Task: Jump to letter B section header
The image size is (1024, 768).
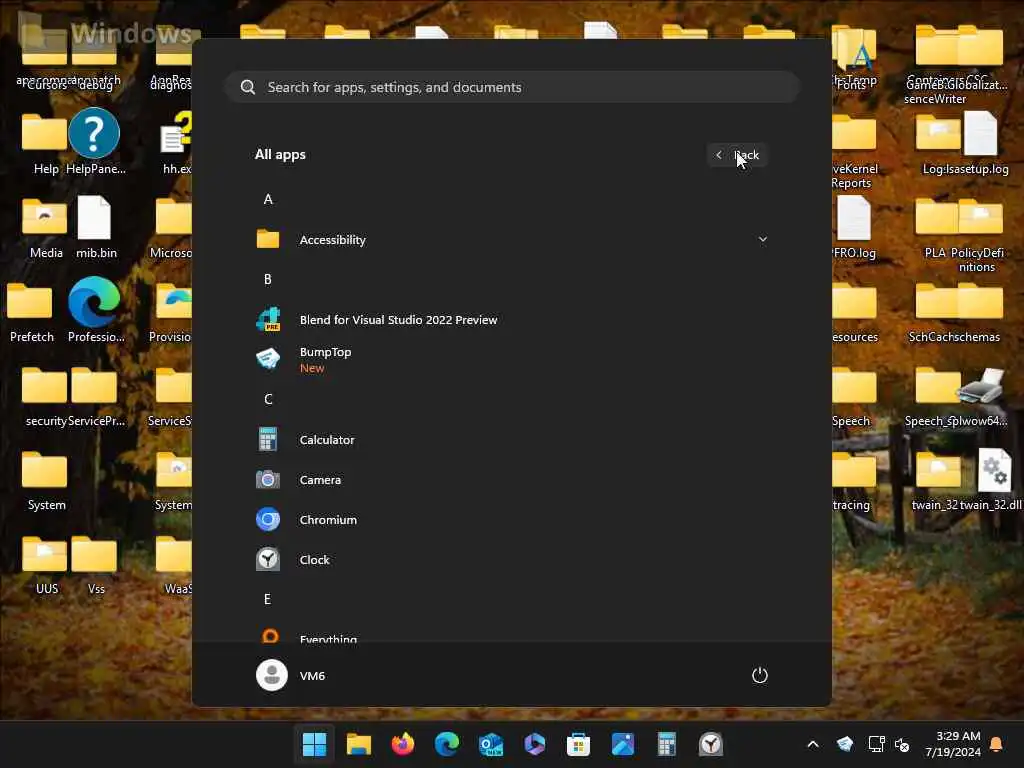Action: (268, 280)
